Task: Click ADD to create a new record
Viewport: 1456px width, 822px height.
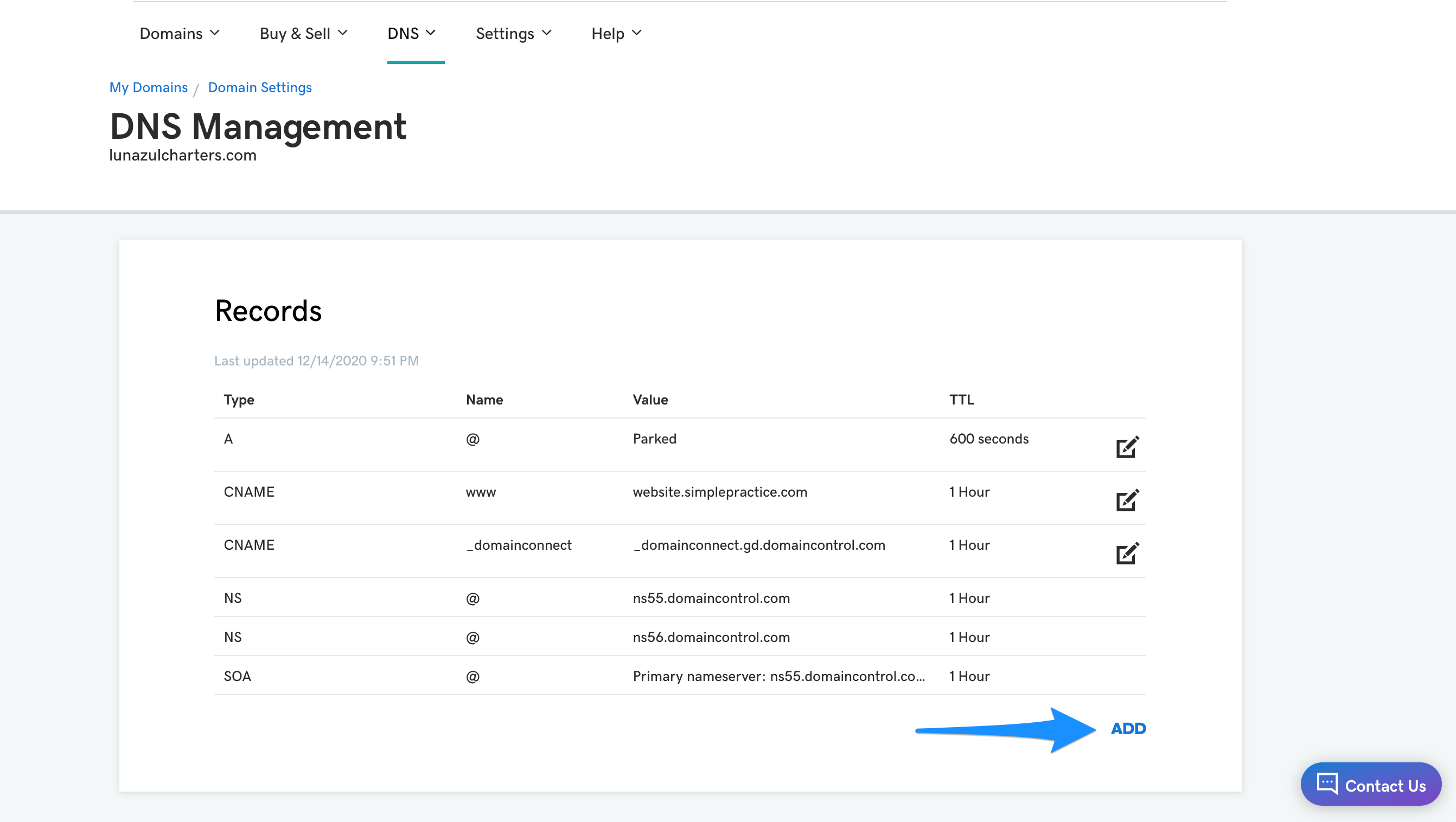Action: pyautogui.click(x=1128, y=728)
